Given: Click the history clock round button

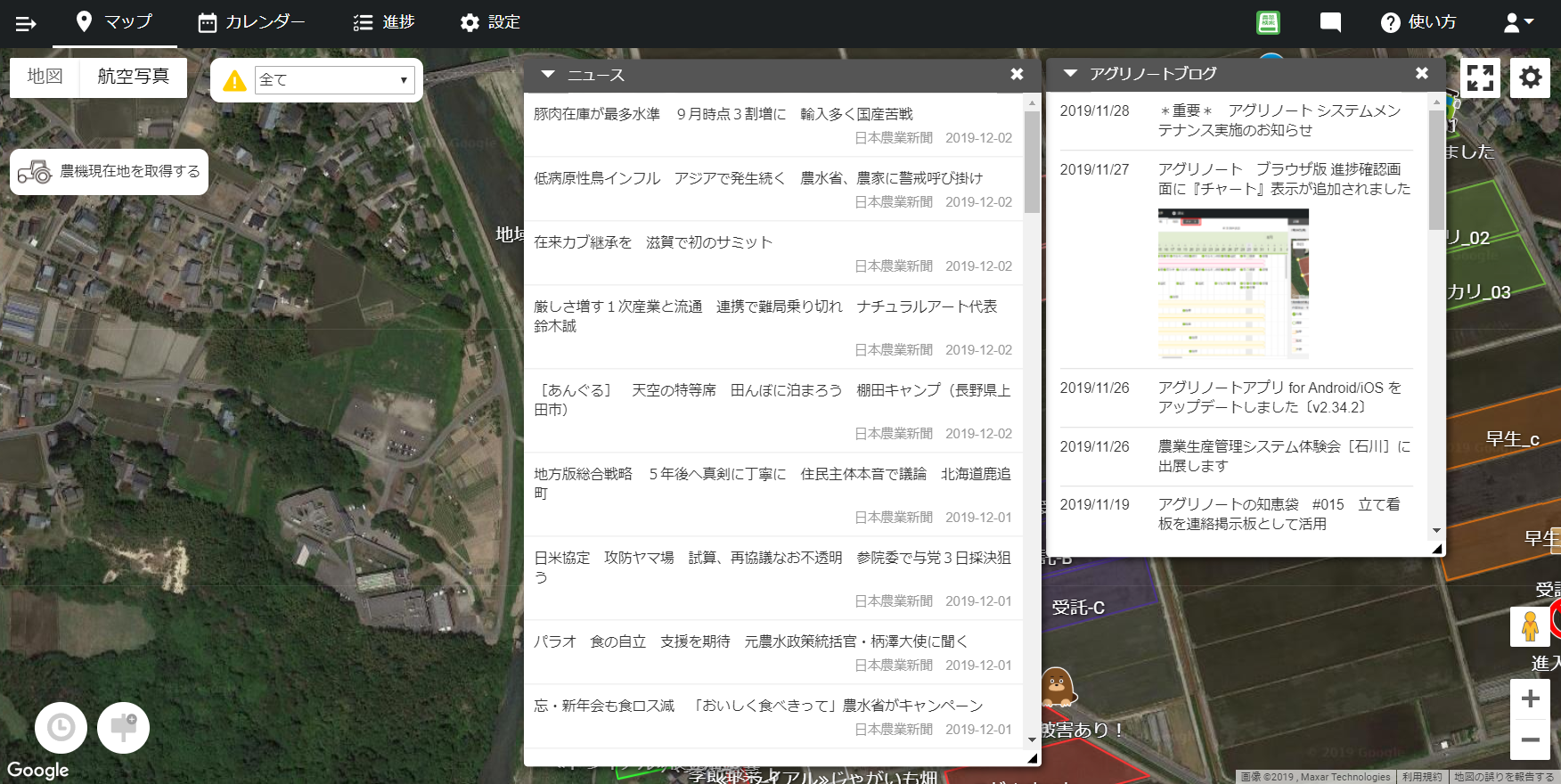Looking at the screenshot, I should tap(61, 728).
